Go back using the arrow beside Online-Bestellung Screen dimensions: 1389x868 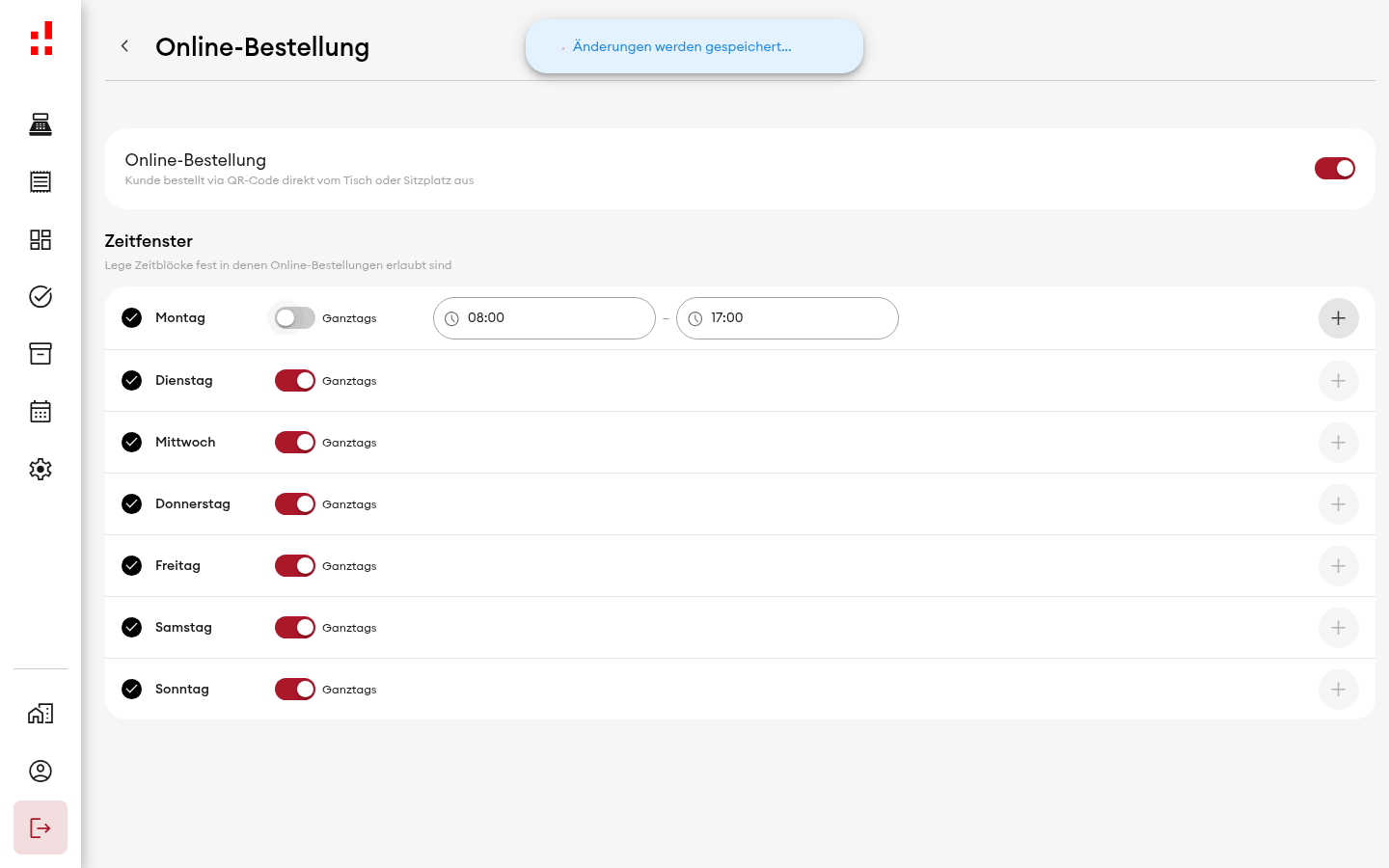pyautogui.click(x=124, y=46)
